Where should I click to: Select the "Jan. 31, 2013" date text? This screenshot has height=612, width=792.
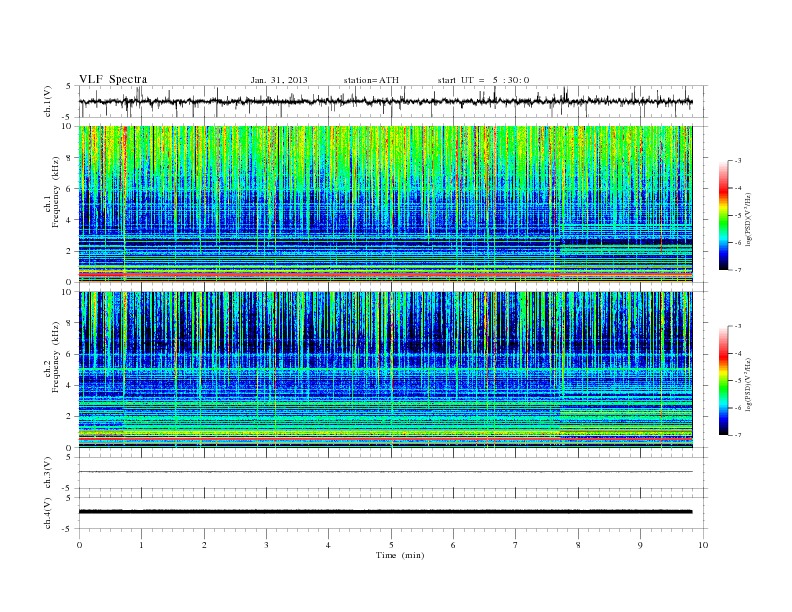(279, 80)
